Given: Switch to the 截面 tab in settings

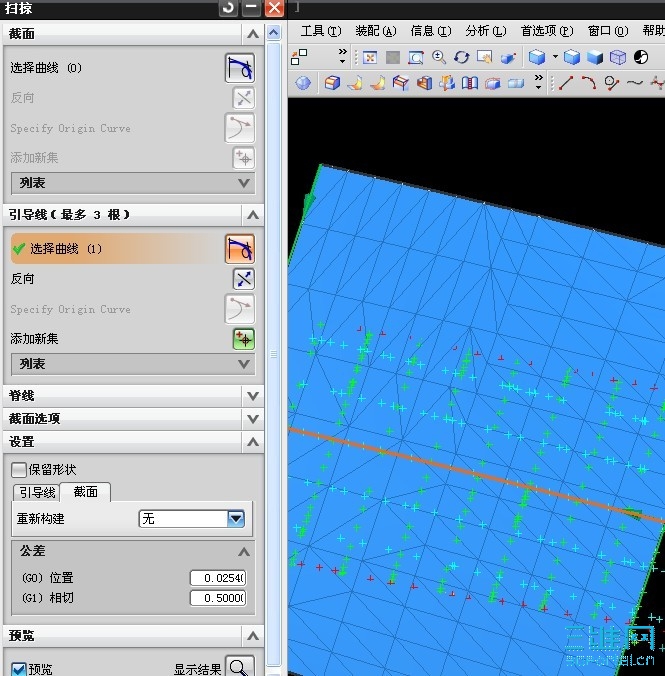Looking at the screenshot, I should [85, 492].
